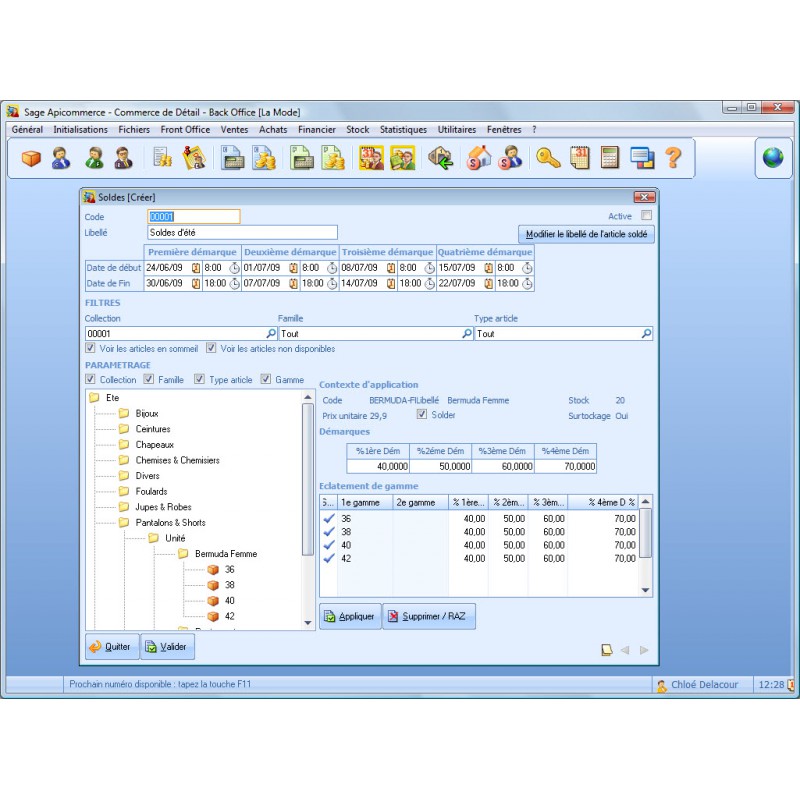
Task: Open calendar picker for date 22/07/09
Action: [488, 283]
